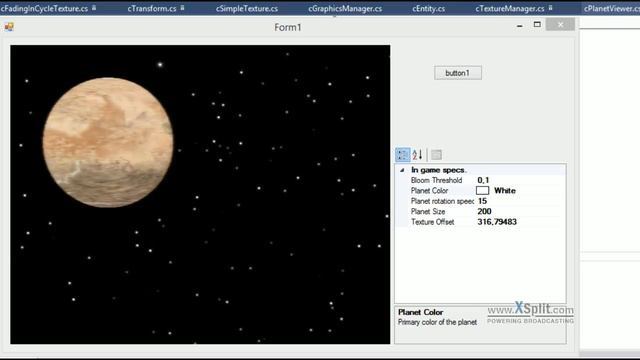Select the cPlanetViewer tab

(611, 9)
